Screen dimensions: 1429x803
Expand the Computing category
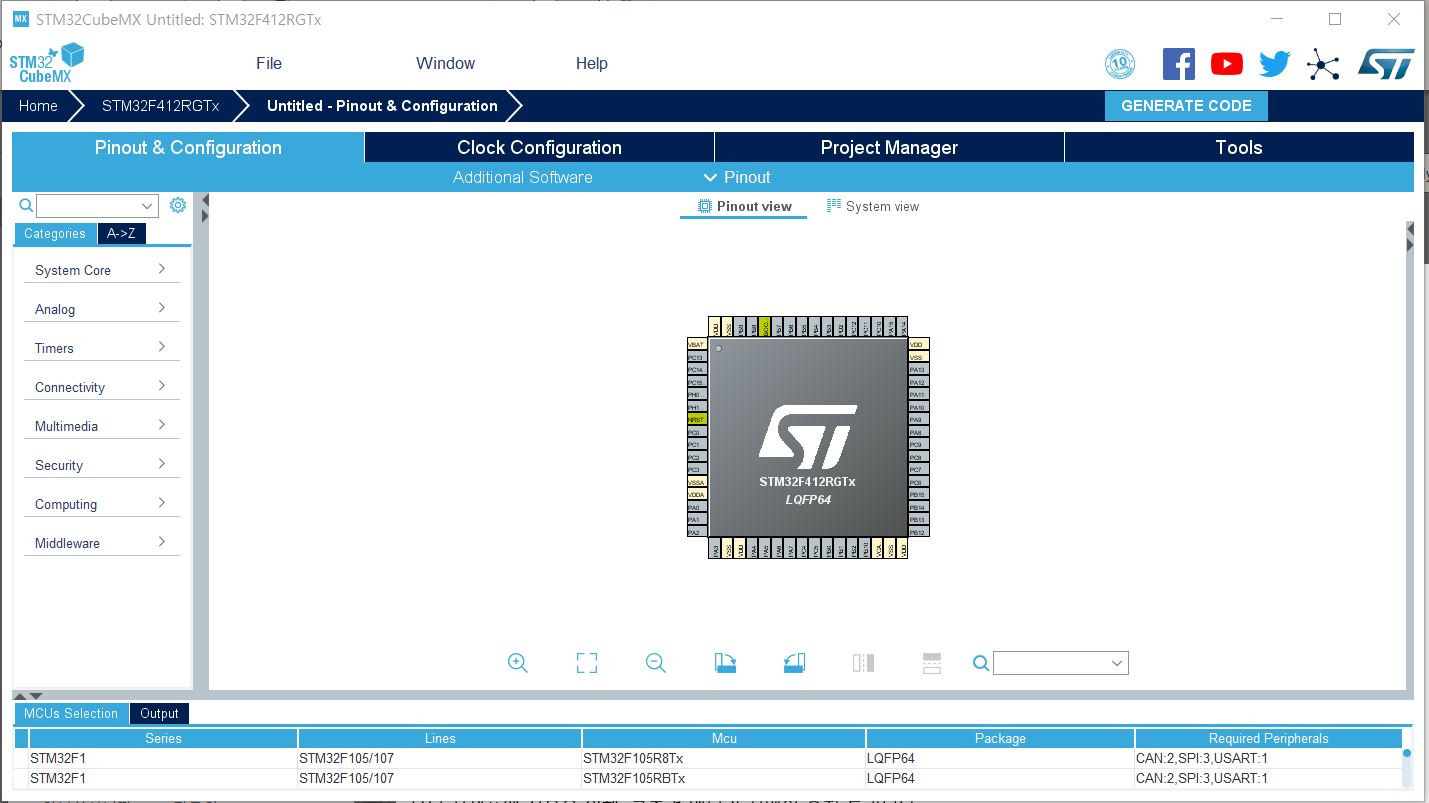coord(101,504)
